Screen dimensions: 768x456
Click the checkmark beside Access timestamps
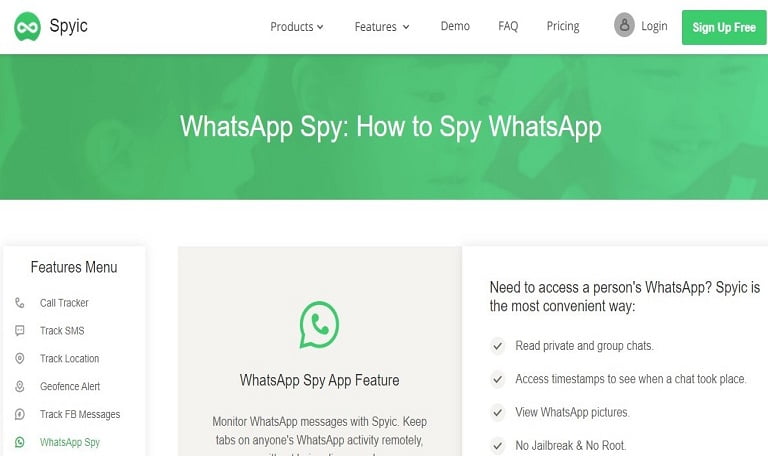[x=498, y=379]
